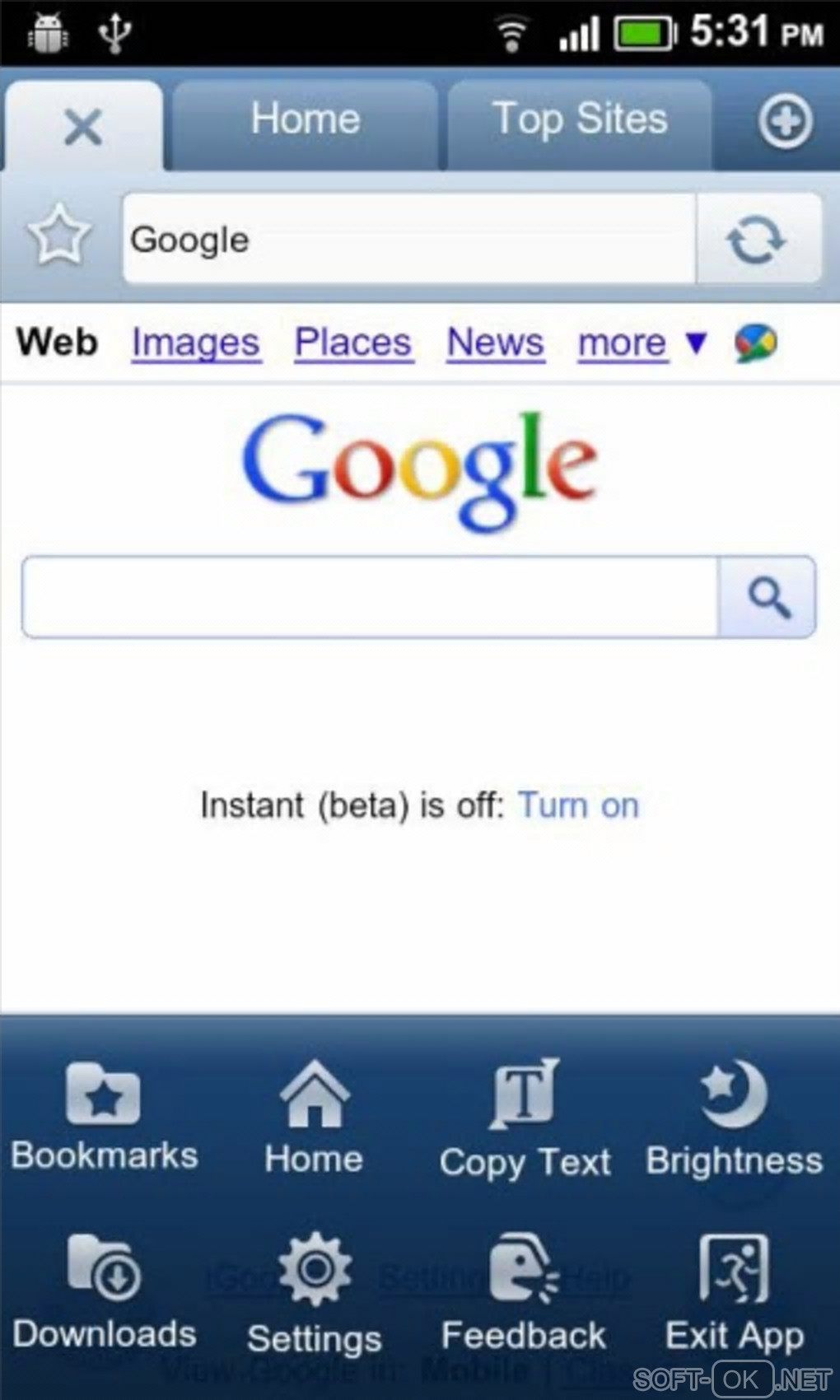840x1400 pixels.
Task: Reload page with refresh button
Action: coord(757,240)
